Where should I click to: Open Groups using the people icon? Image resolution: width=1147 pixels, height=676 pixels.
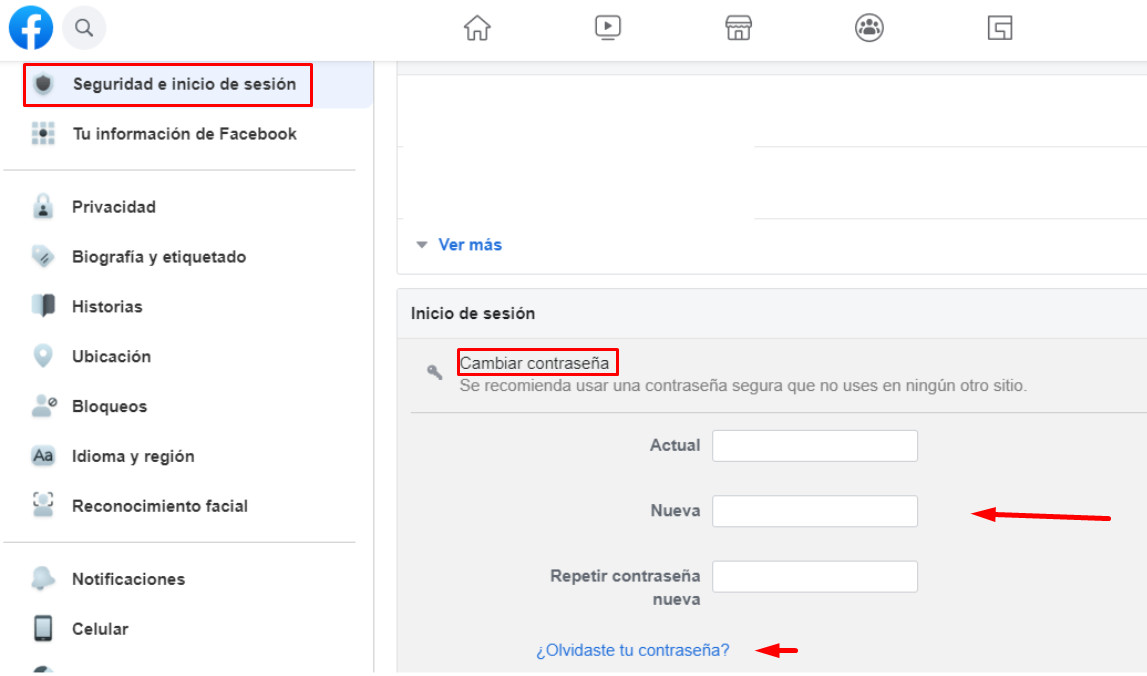(869, 29)
